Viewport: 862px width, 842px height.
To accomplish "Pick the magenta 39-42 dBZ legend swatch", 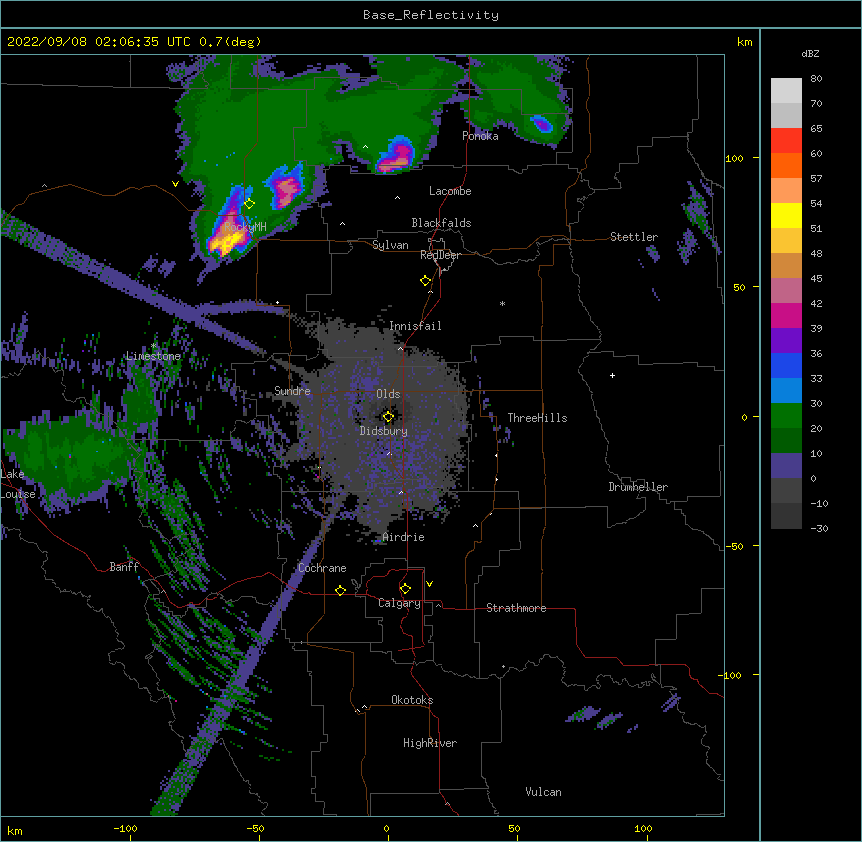I will [x=786, y=315].
